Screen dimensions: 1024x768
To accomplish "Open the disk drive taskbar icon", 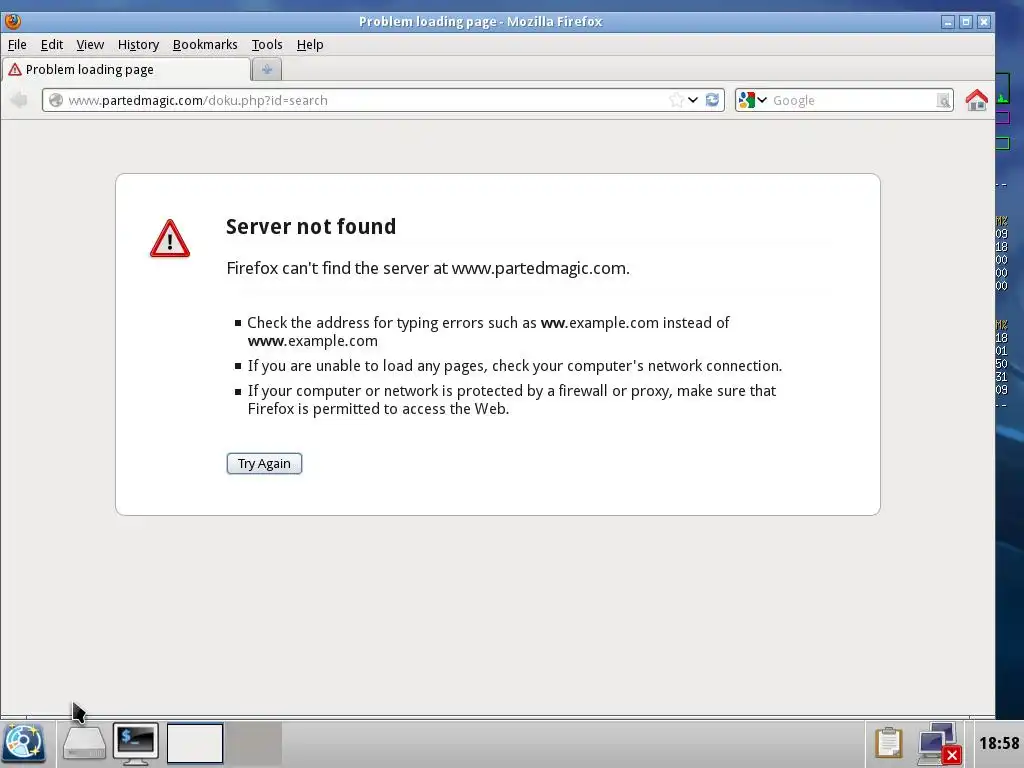I will tap(84, 743).
